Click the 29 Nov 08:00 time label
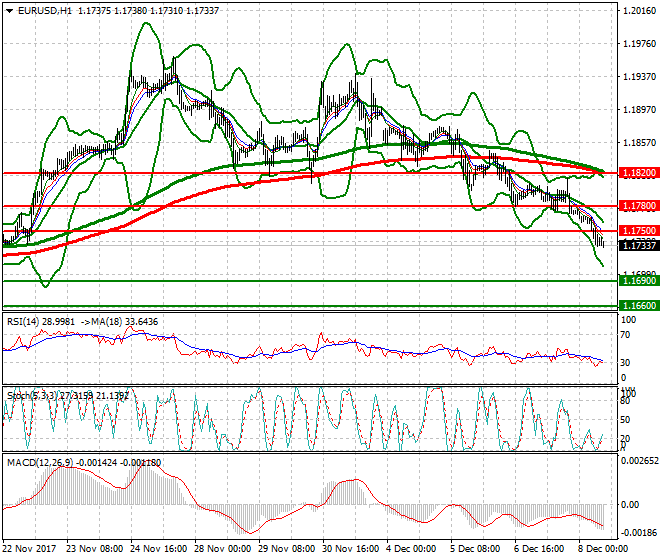 tap(287, 549)
